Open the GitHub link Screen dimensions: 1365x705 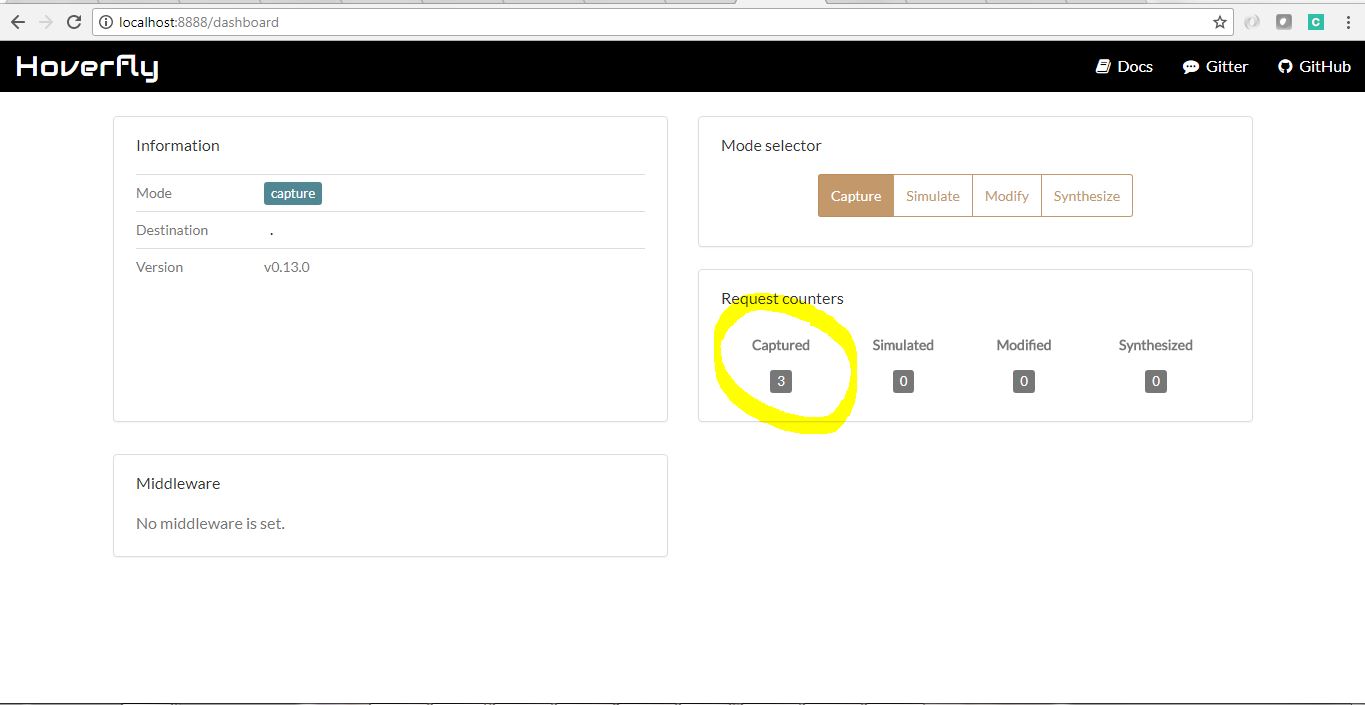tap(1314, 67)
